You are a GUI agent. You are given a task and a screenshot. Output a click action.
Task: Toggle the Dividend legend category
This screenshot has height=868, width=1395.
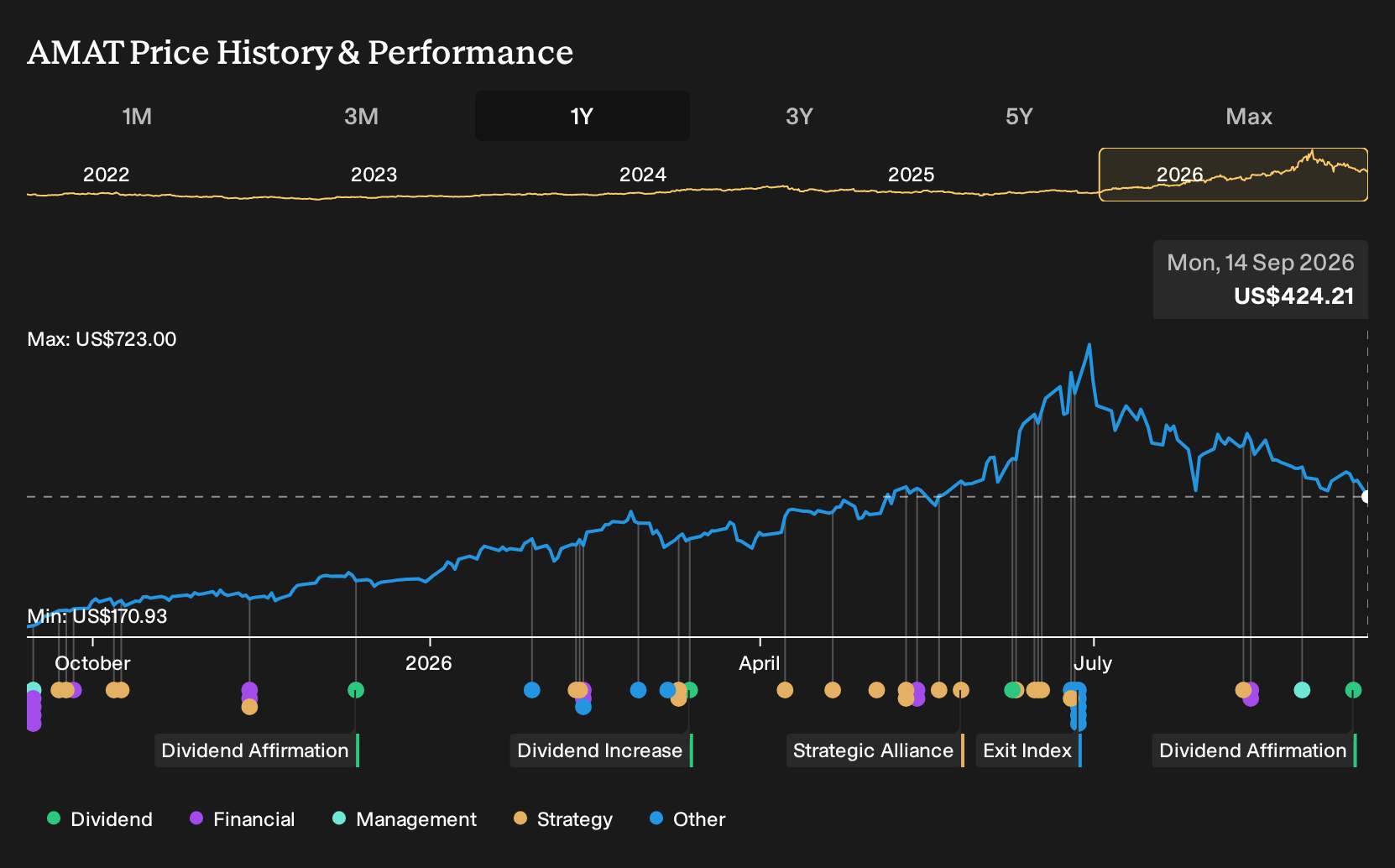pyautogui.click(x=100, y=818)
